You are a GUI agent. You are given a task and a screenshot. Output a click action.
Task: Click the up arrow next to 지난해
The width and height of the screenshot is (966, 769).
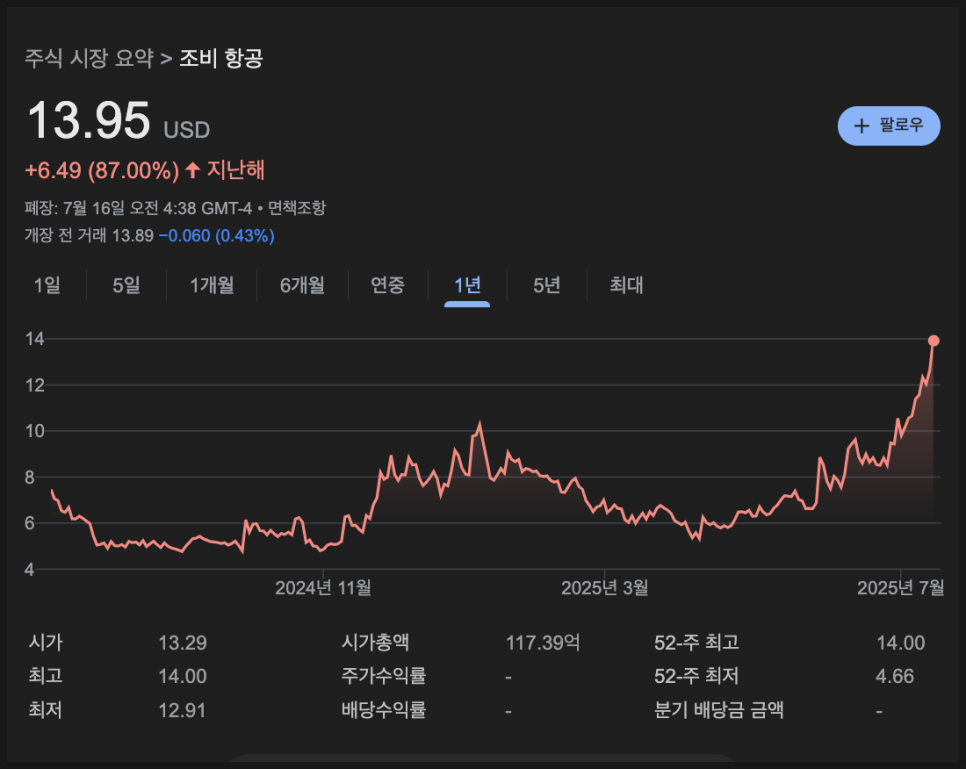point(193,170)
